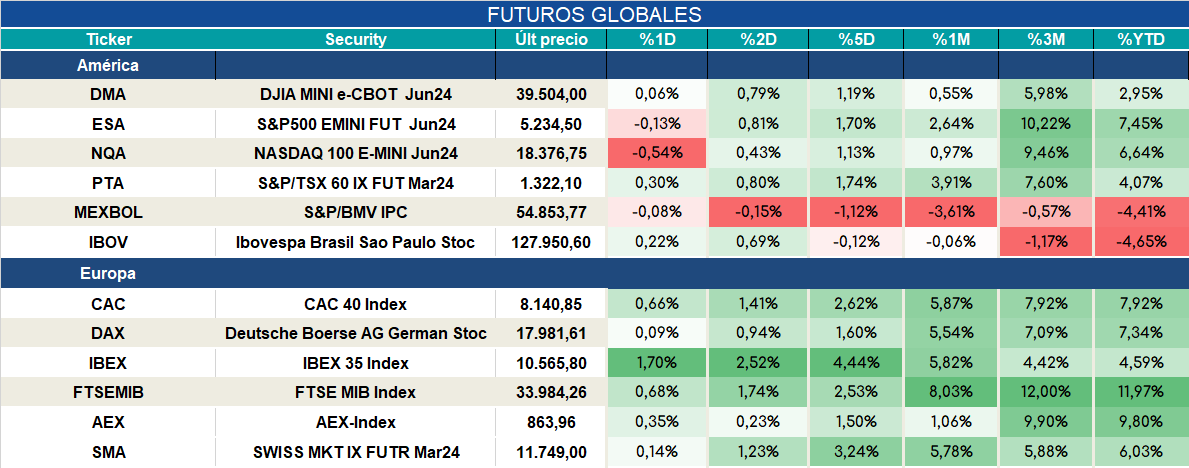Select the Europa section row

click(x=594, y=274)
